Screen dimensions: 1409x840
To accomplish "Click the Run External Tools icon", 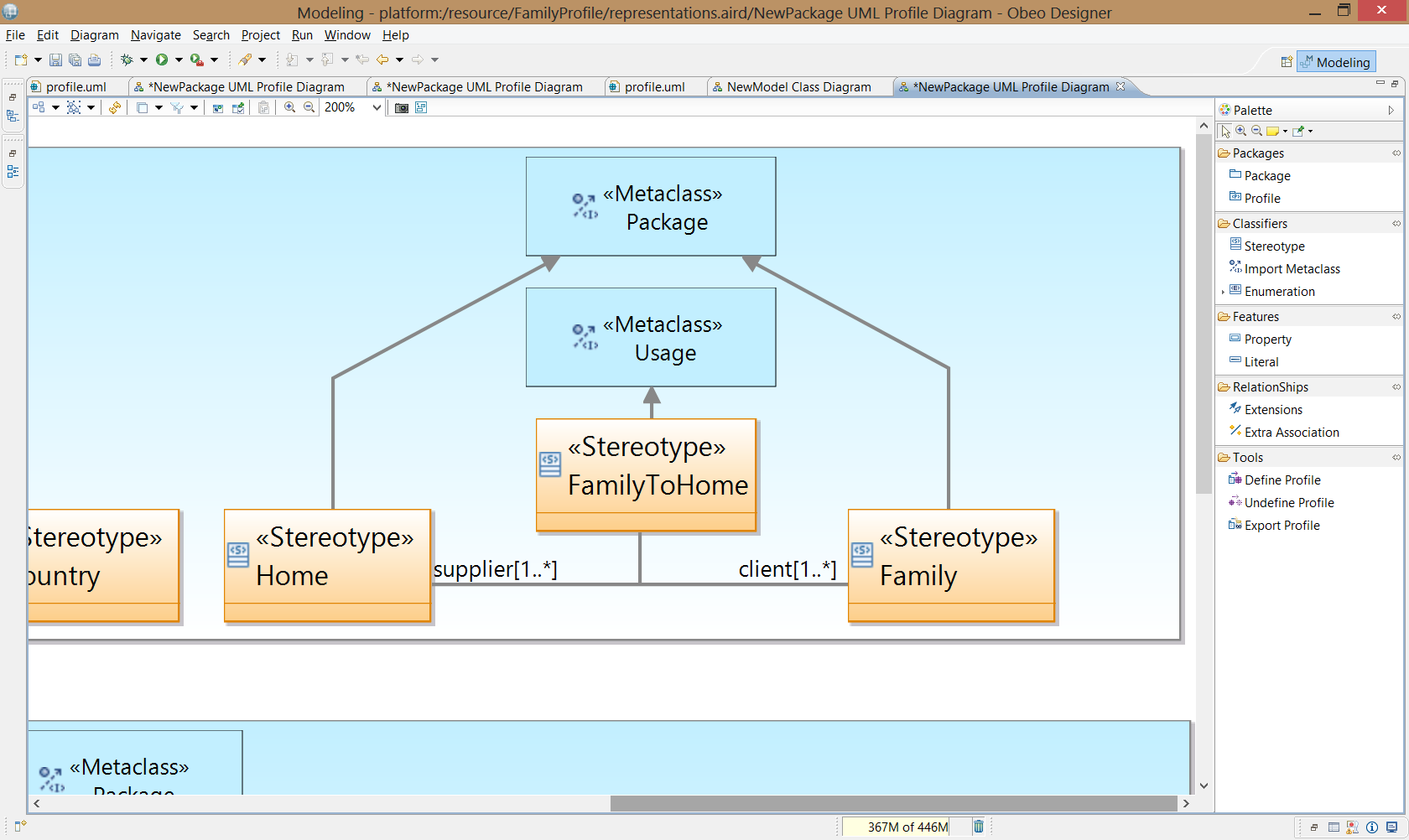I will pyautogui.click(x=197, y=60).
